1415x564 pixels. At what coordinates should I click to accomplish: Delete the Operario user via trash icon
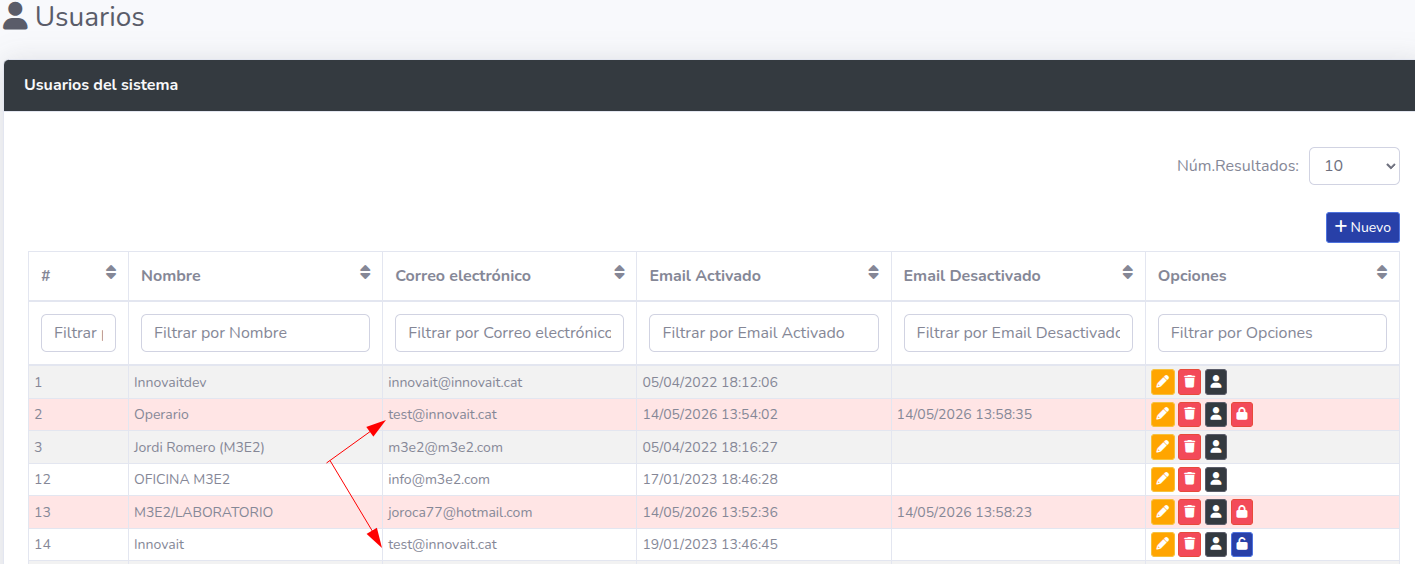pos(1189,414)
